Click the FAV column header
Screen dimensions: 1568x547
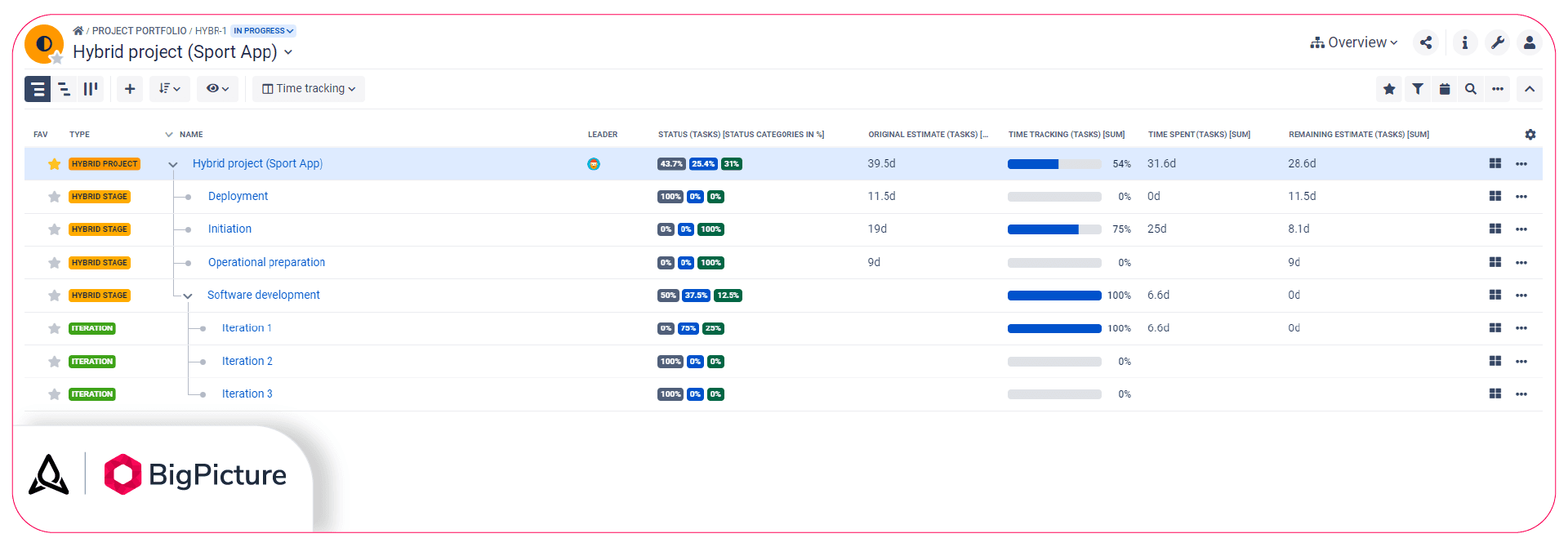click(41, 135)
